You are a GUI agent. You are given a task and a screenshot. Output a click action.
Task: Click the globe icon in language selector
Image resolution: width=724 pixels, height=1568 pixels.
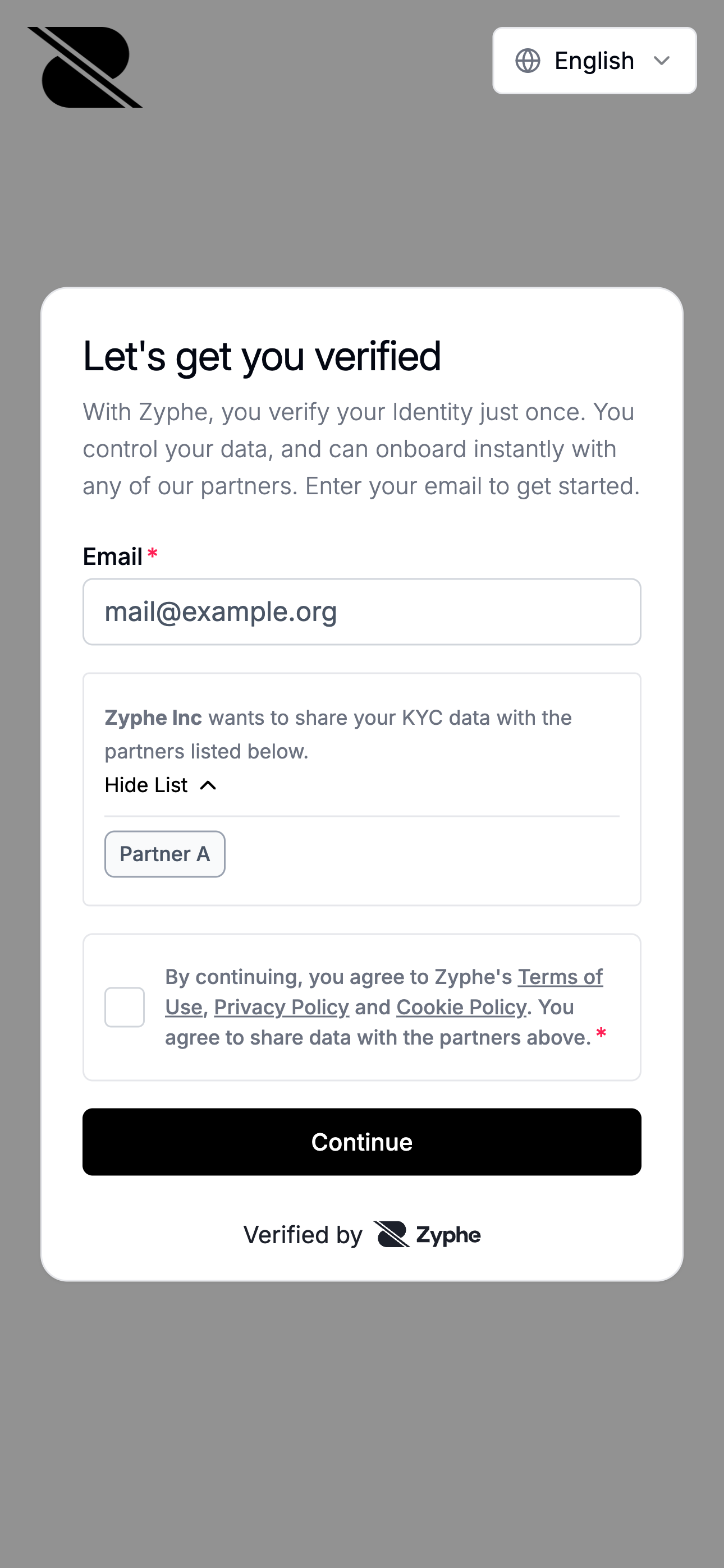pos(528,61)
